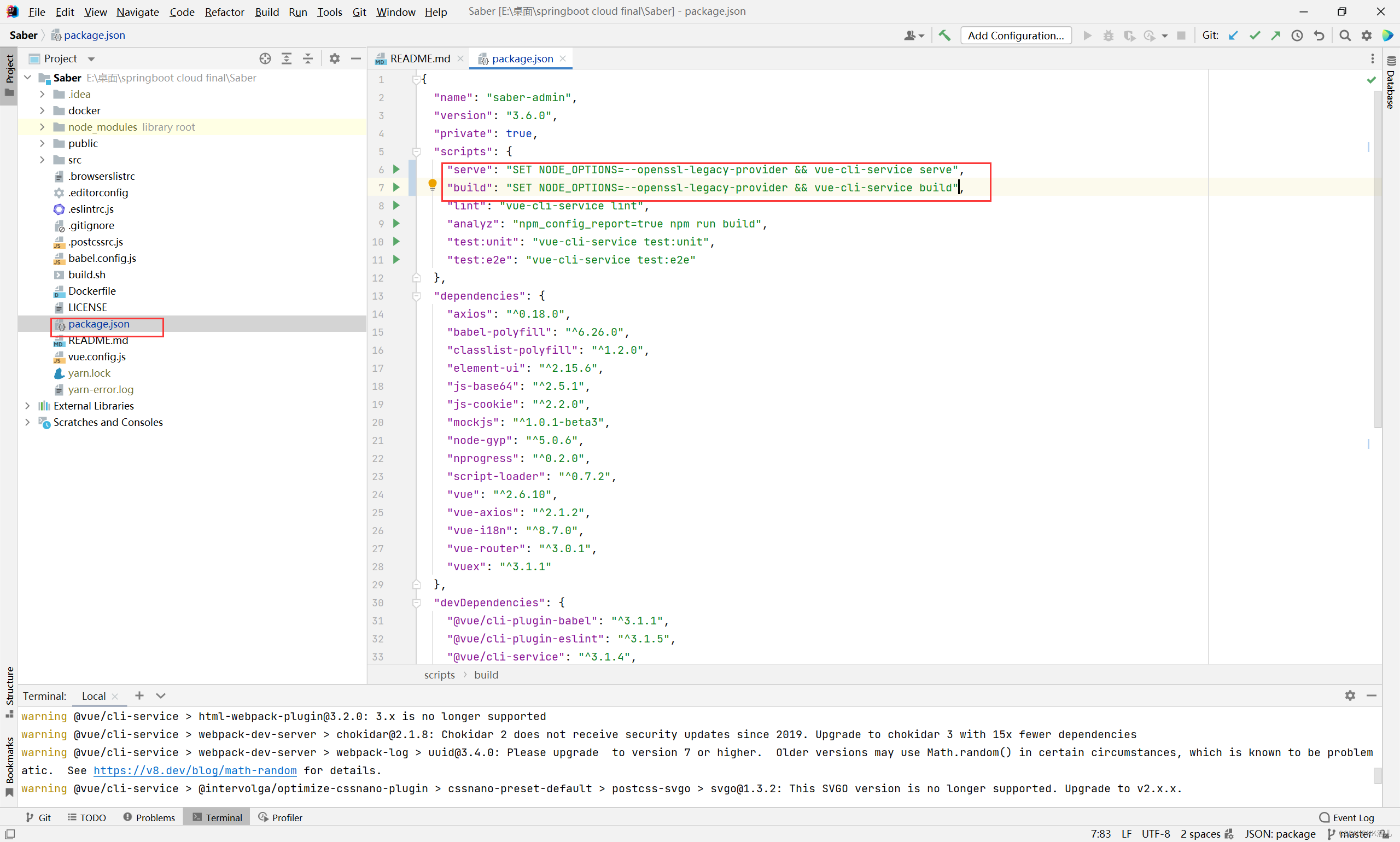Expand the node_modules folder
1400x842 pixels.
point(43,127)
